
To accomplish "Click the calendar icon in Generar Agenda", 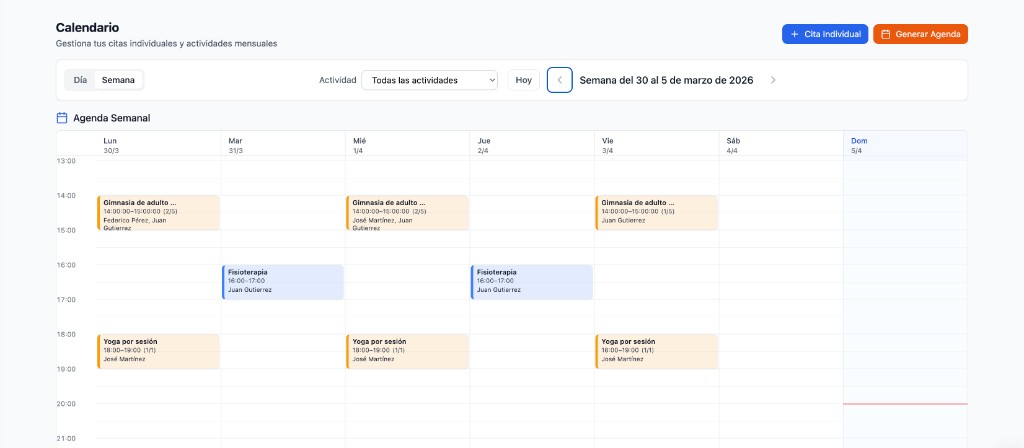I will [885, 34].
